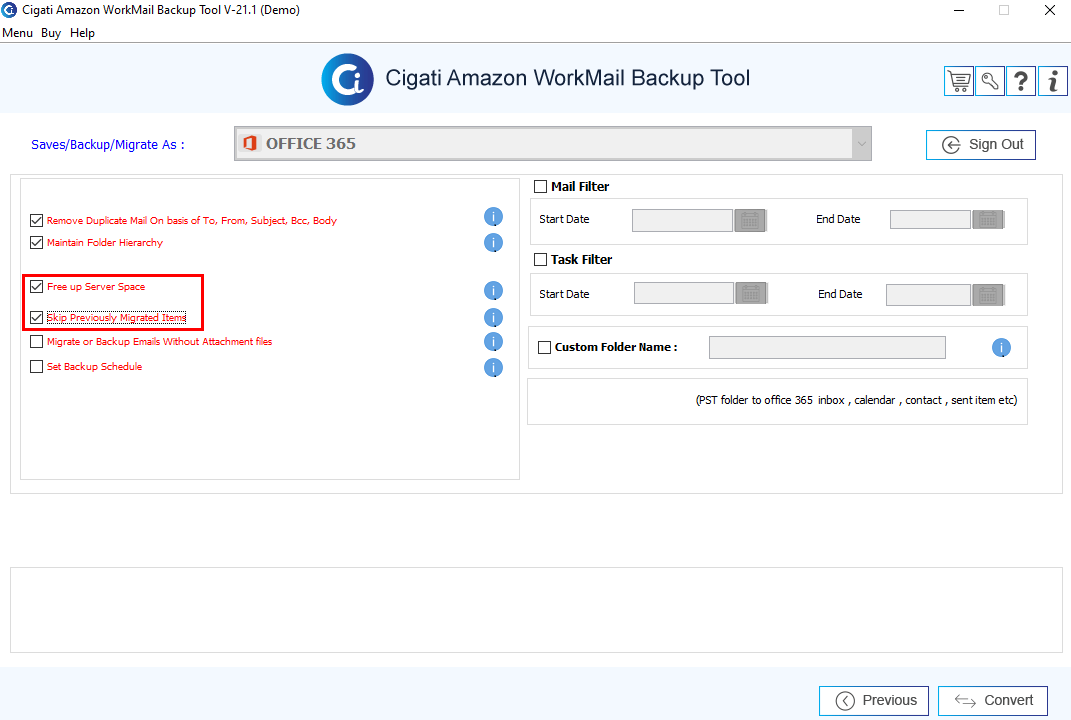This screenshot has width=1071, height=720.
Task: Click the Saves/Backup/Migrate As label
Action: [108, 145]
